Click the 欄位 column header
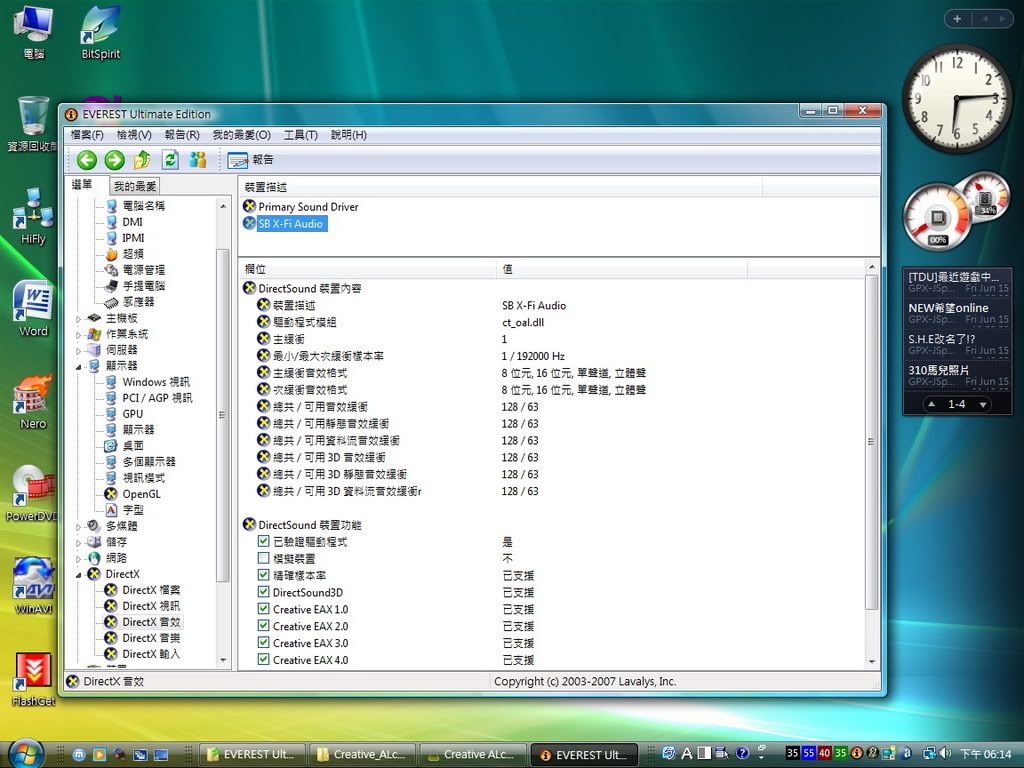 [x=368, y=269]
